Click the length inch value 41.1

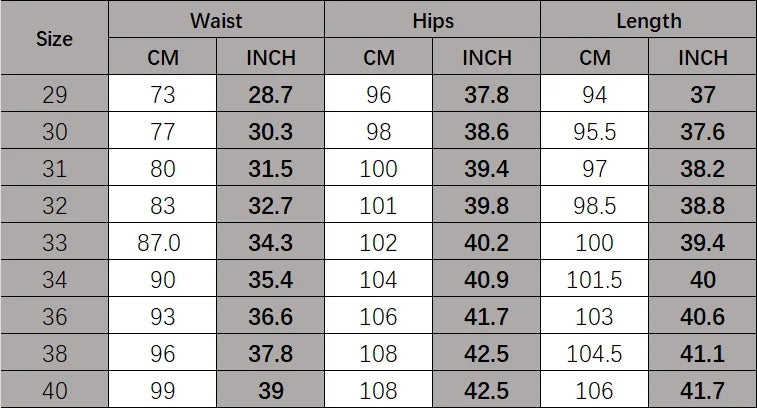703,354
